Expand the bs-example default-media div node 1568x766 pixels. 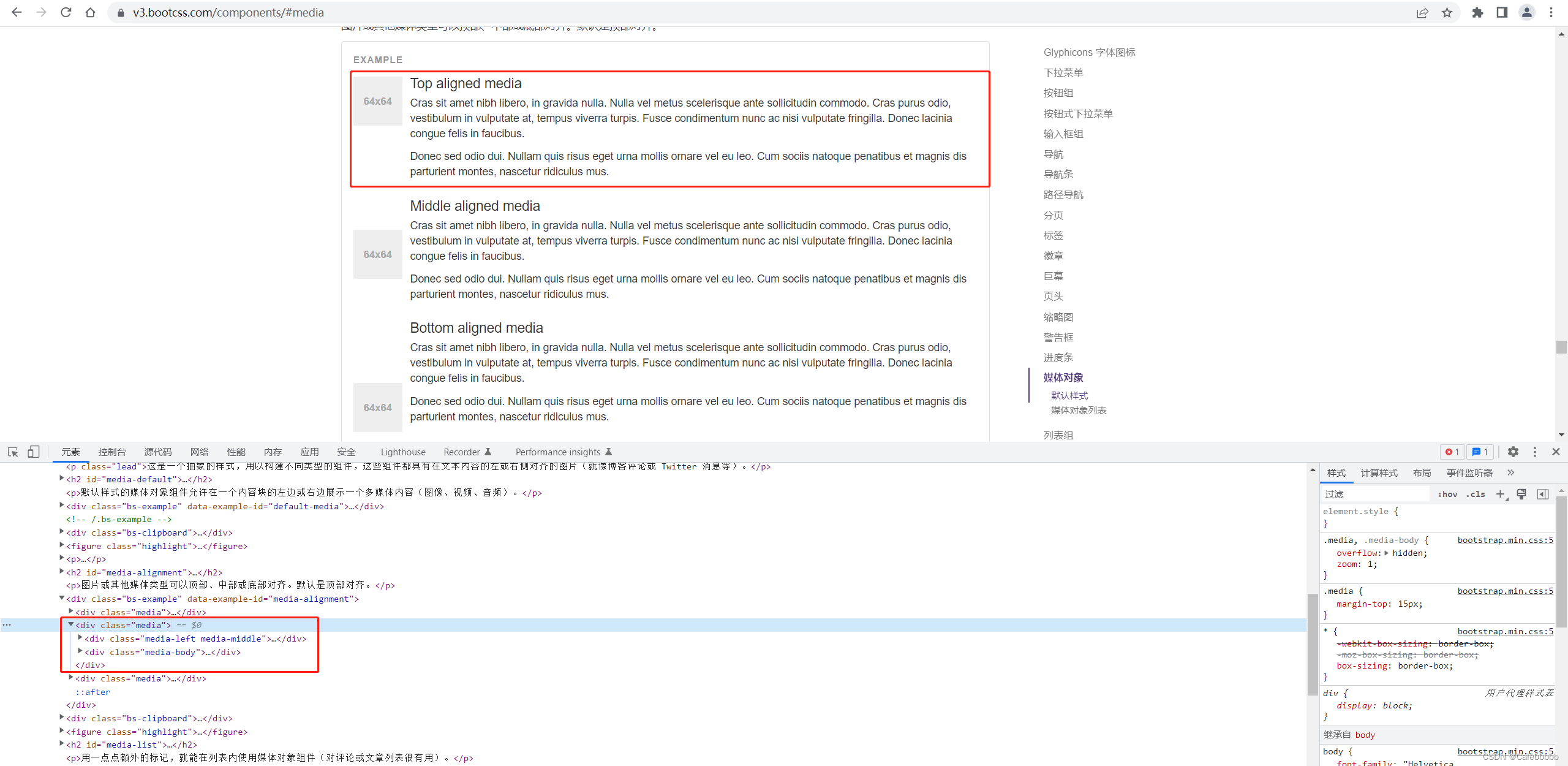[62, 506]
